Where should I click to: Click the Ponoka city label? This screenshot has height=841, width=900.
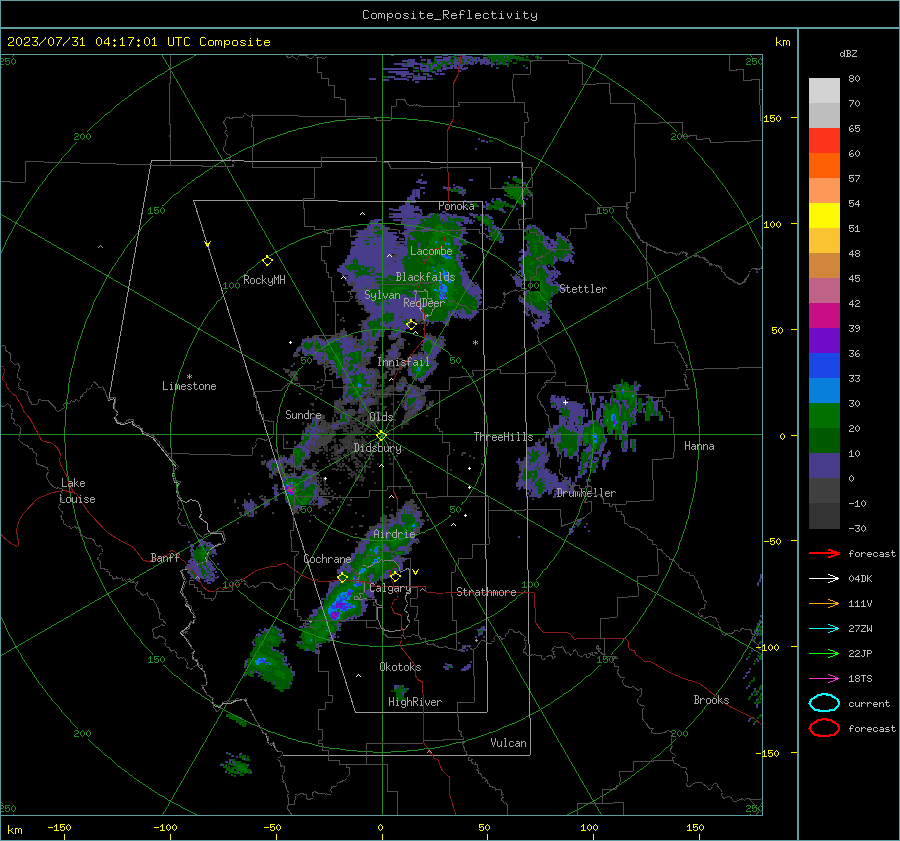[456, 206]
